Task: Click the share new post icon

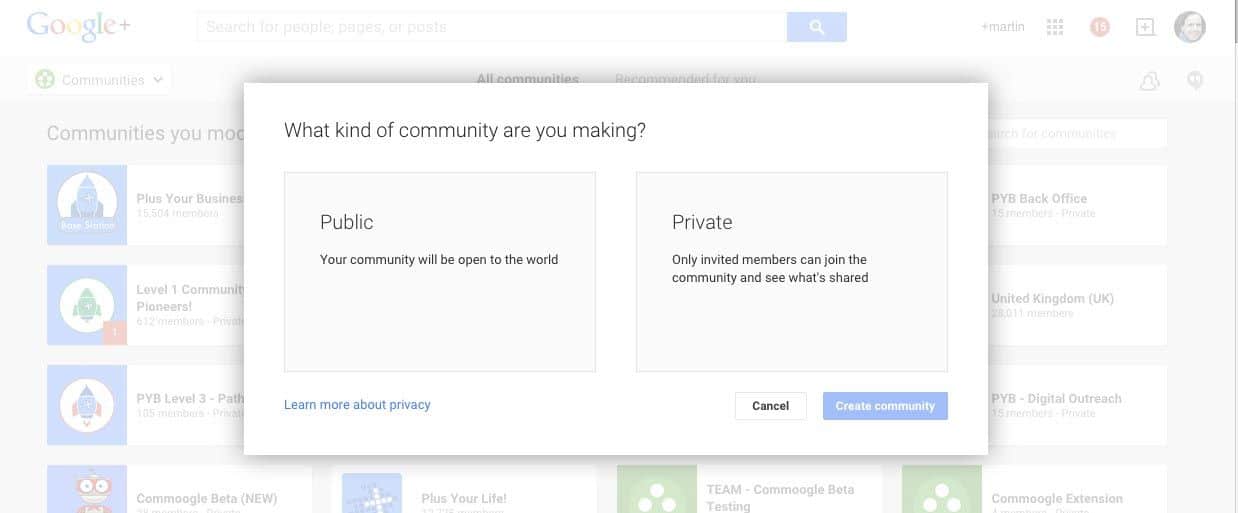Action: 1145,27
